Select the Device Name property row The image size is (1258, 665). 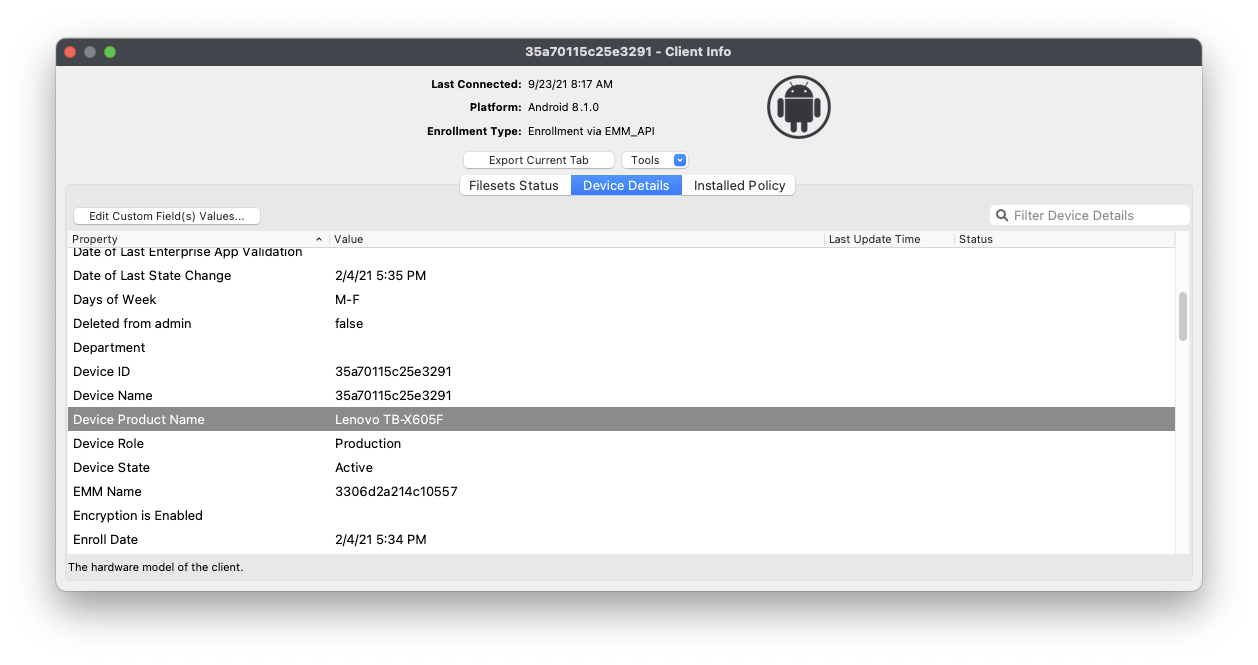click(x=621, y=396)
